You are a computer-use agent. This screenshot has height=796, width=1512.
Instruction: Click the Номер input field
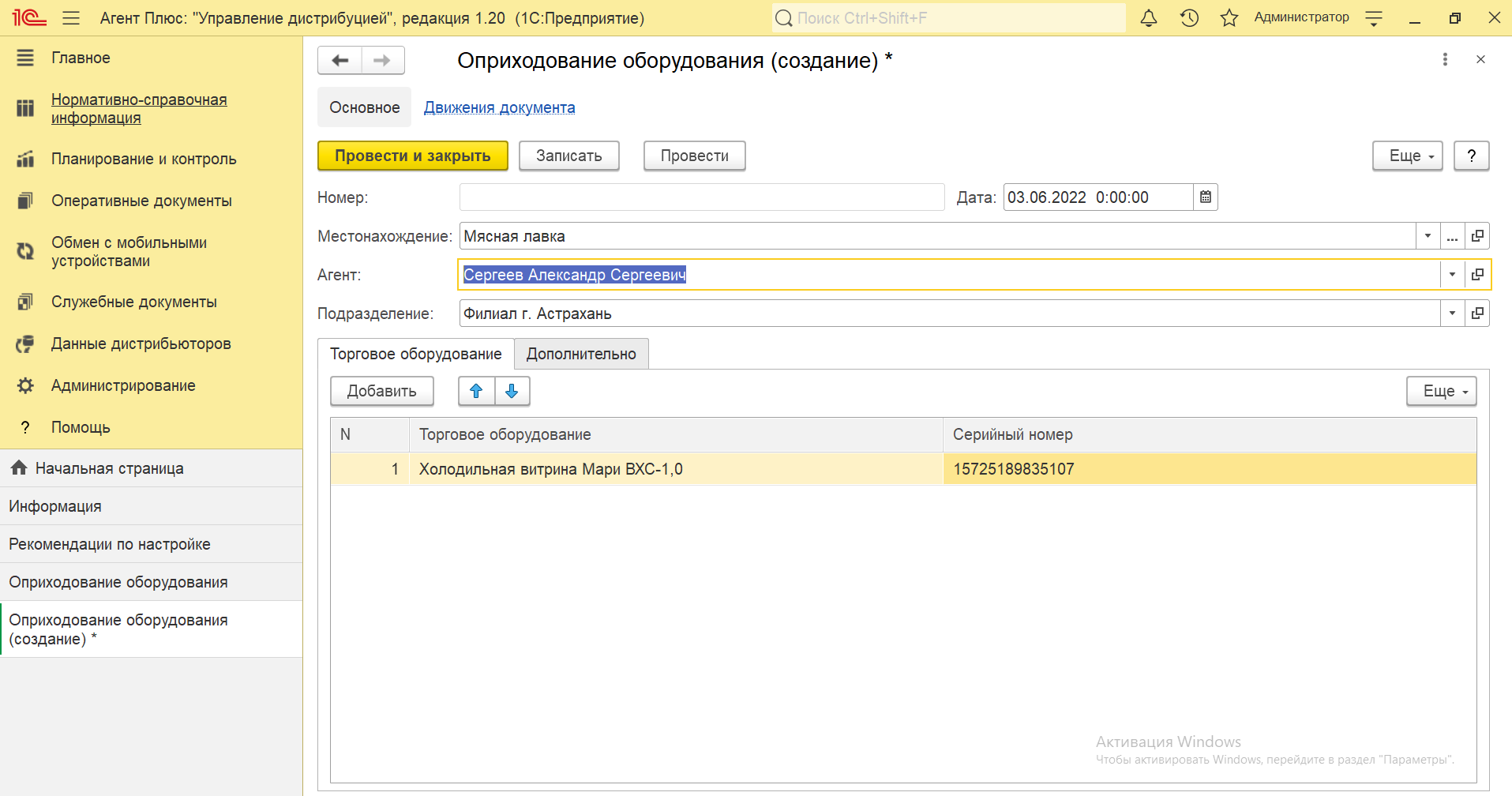[x=701, y=197]
